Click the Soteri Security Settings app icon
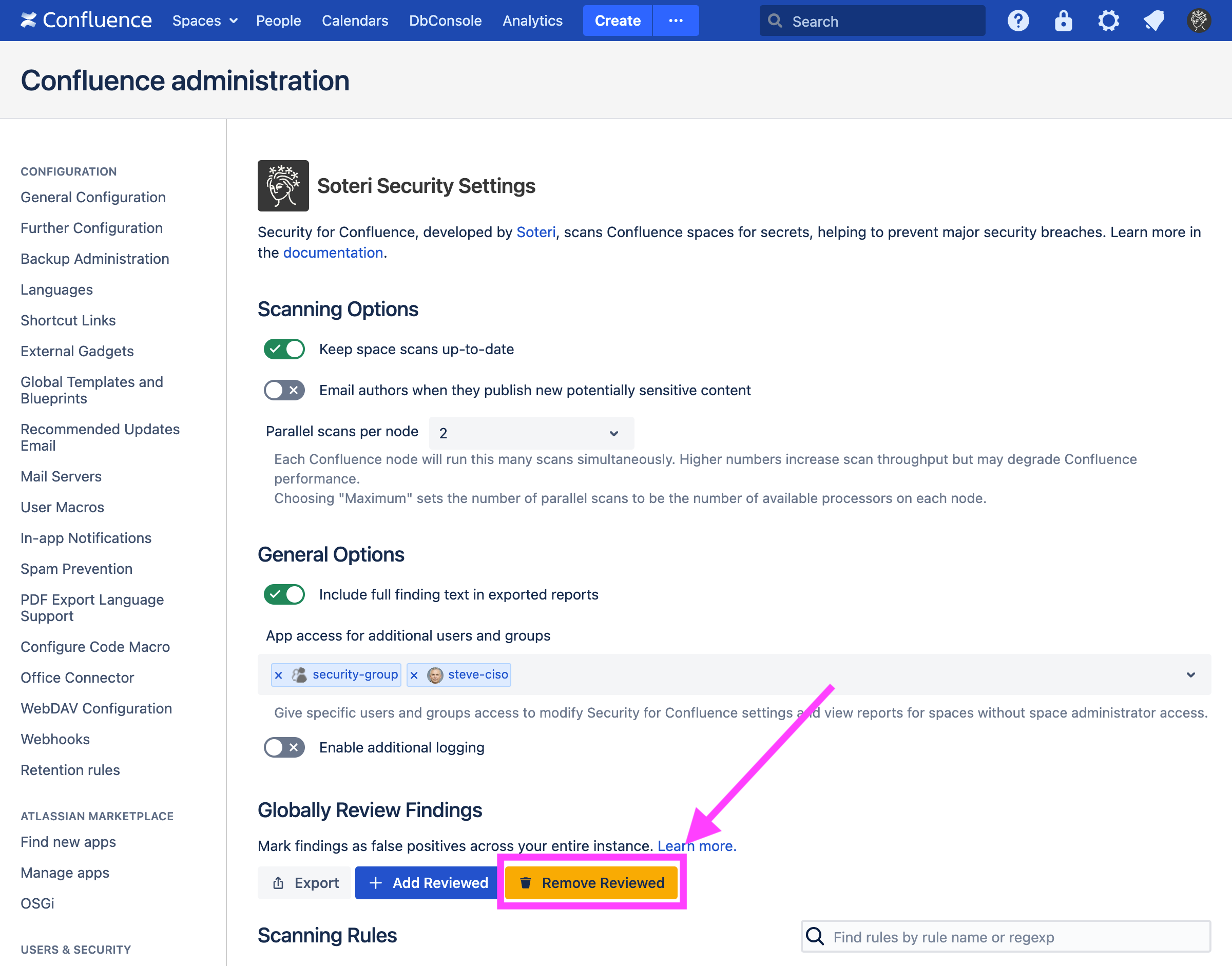Screen dimensions: 1232x966 283,185
